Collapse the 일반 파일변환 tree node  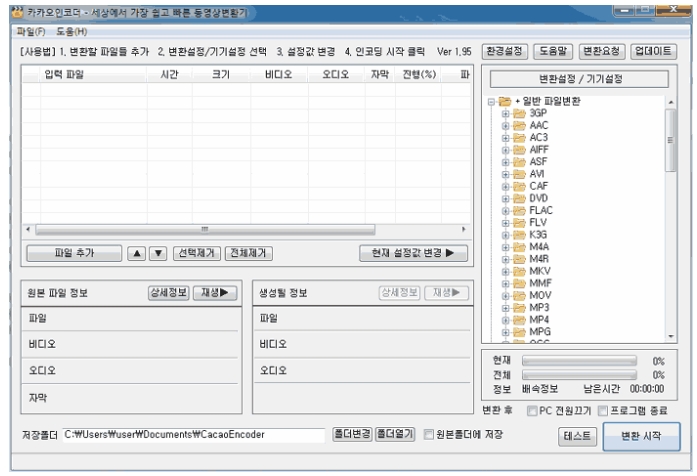pyautogui.click(x=491, y=102)
